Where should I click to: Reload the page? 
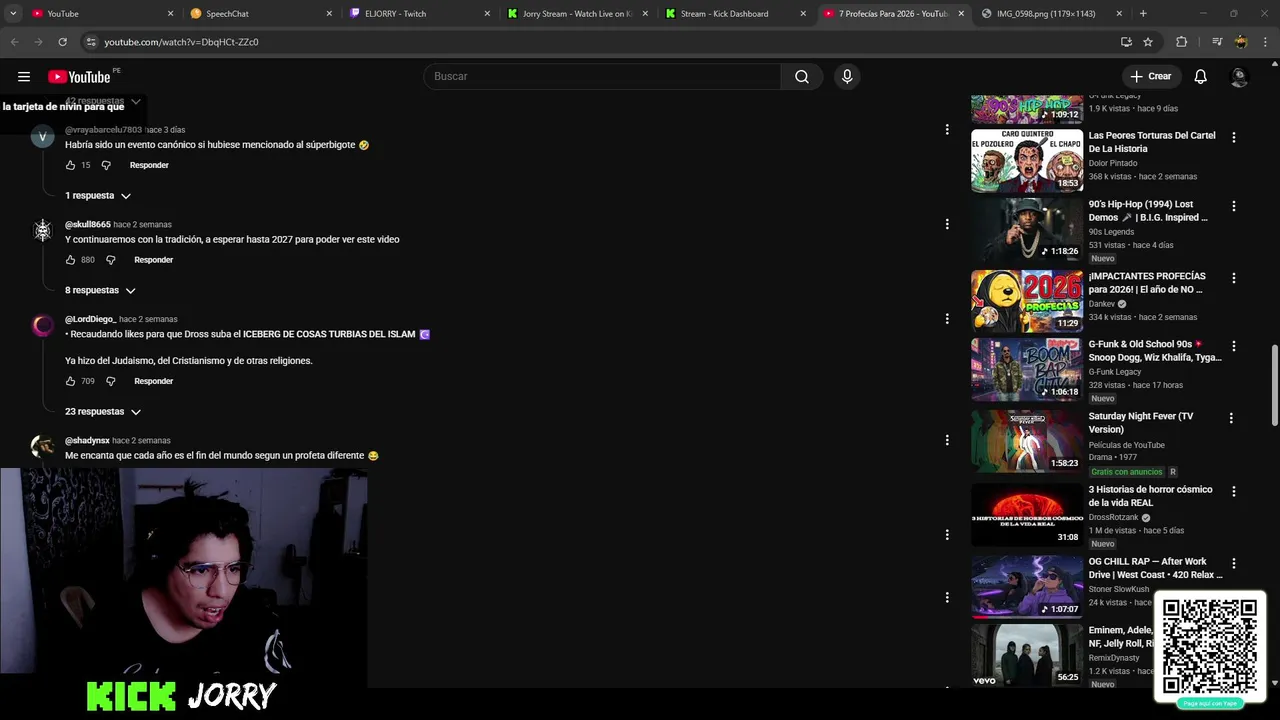tap(62, 42)
